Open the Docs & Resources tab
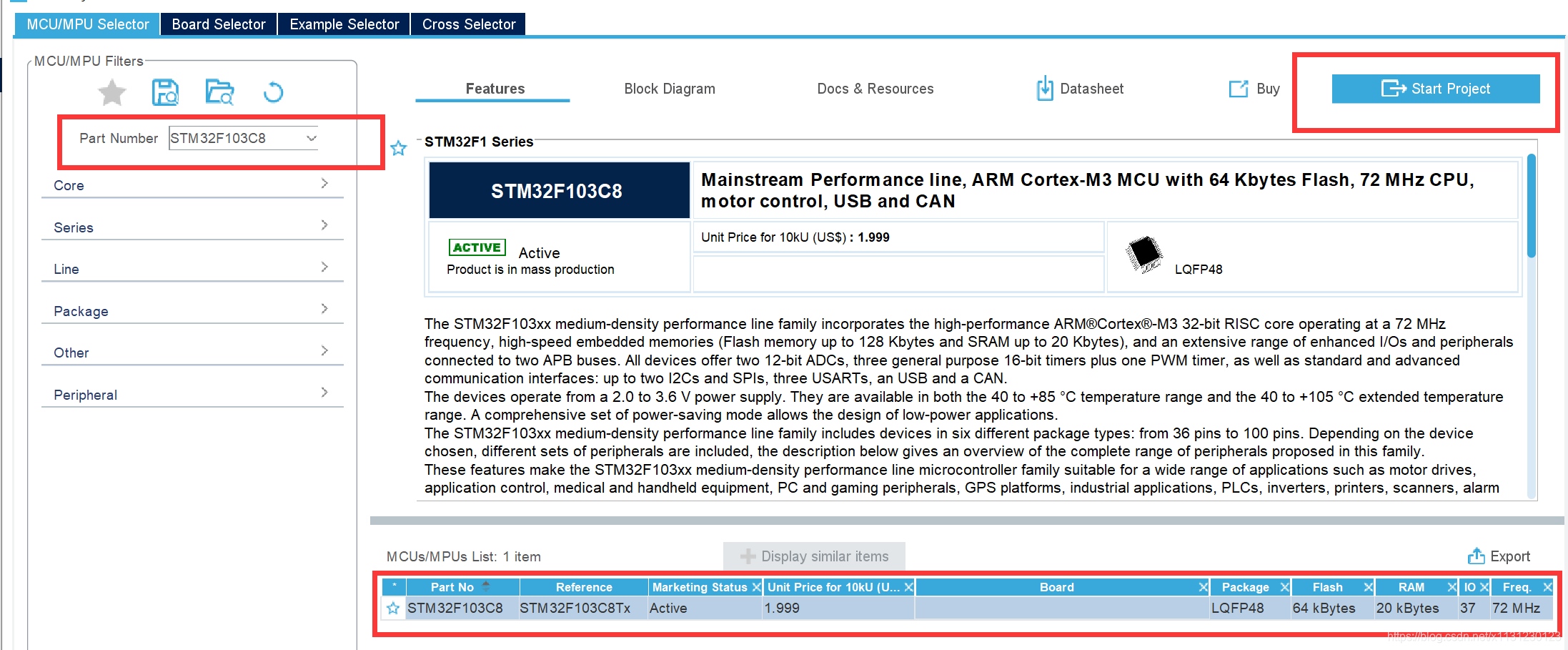Image resolution: width=1568 pixels, height=650 pixels. tap(875, 89)
